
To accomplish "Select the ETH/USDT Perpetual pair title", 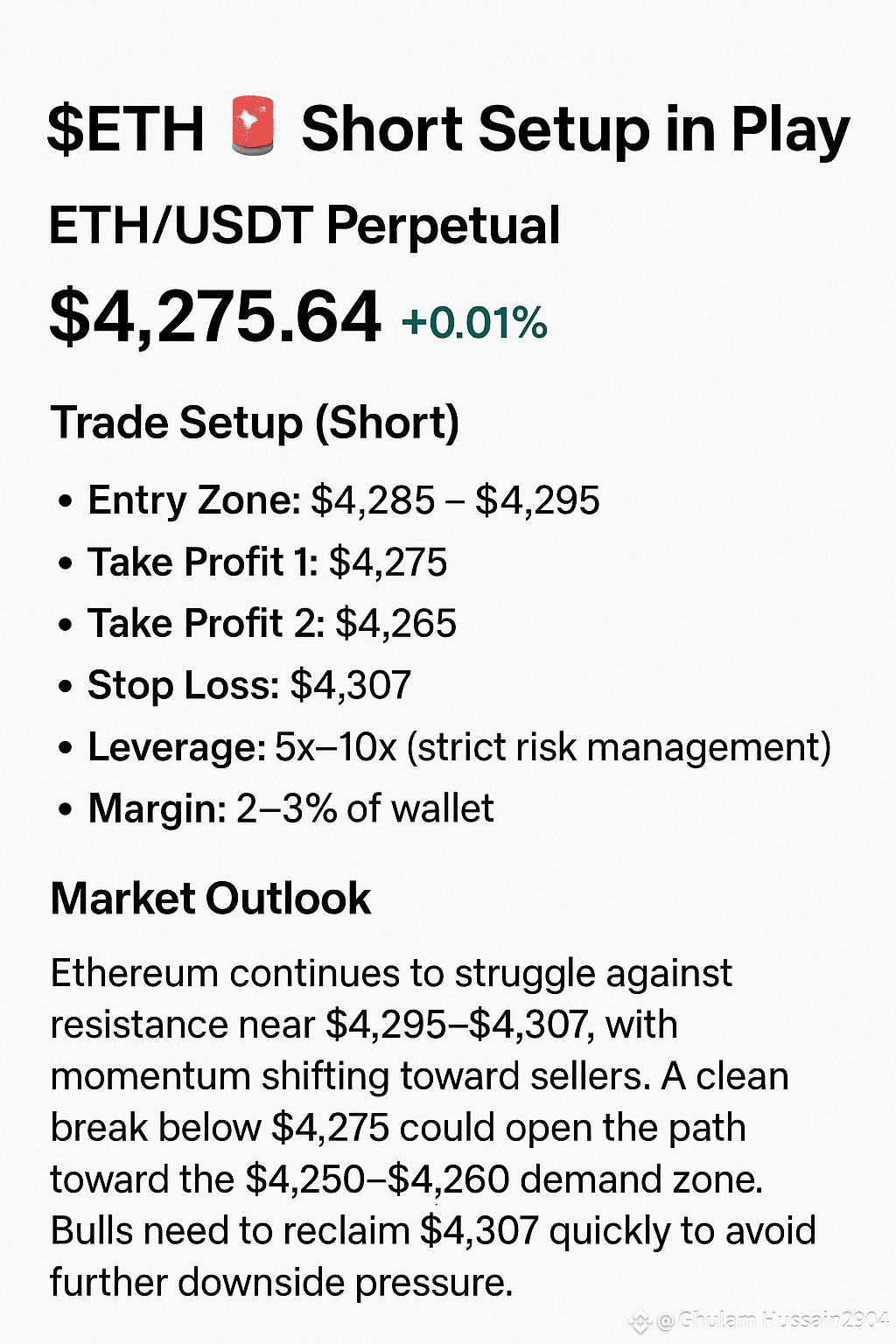I will (x=304, y=226).
